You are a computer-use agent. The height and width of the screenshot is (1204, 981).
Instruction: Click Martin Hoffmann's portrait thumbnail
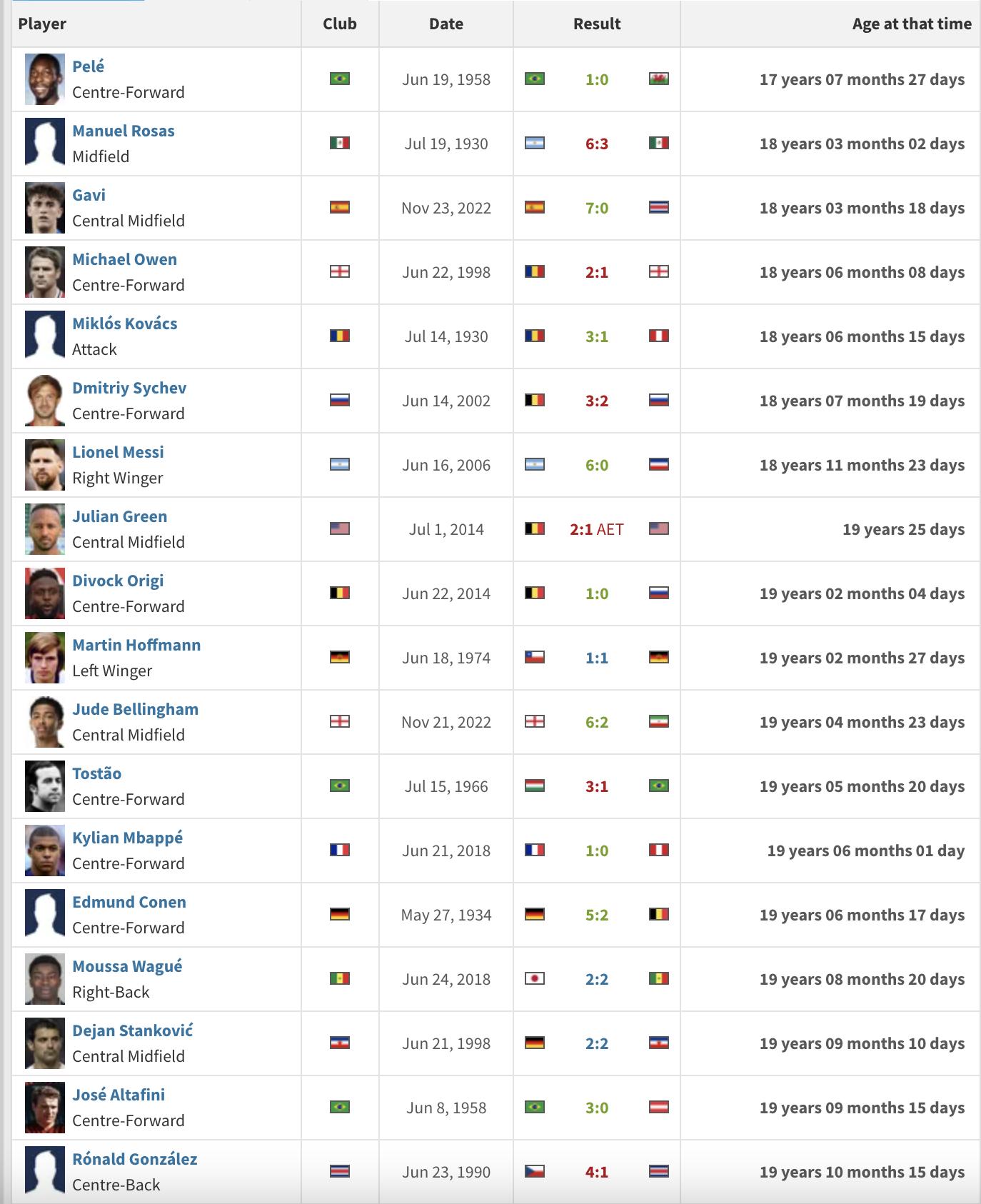tap(44, 658)
